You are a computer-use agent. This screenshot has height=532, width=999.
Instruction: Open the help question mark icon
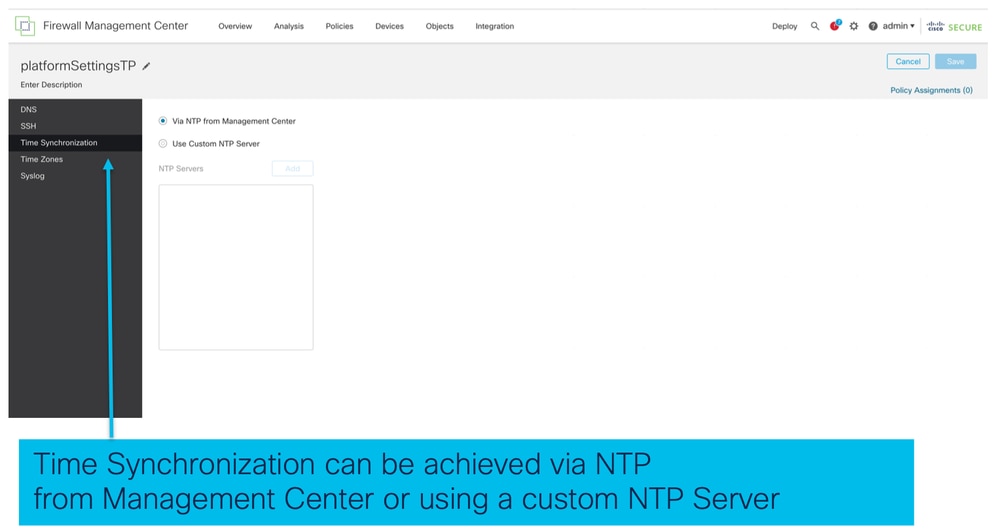coord(873,26)
